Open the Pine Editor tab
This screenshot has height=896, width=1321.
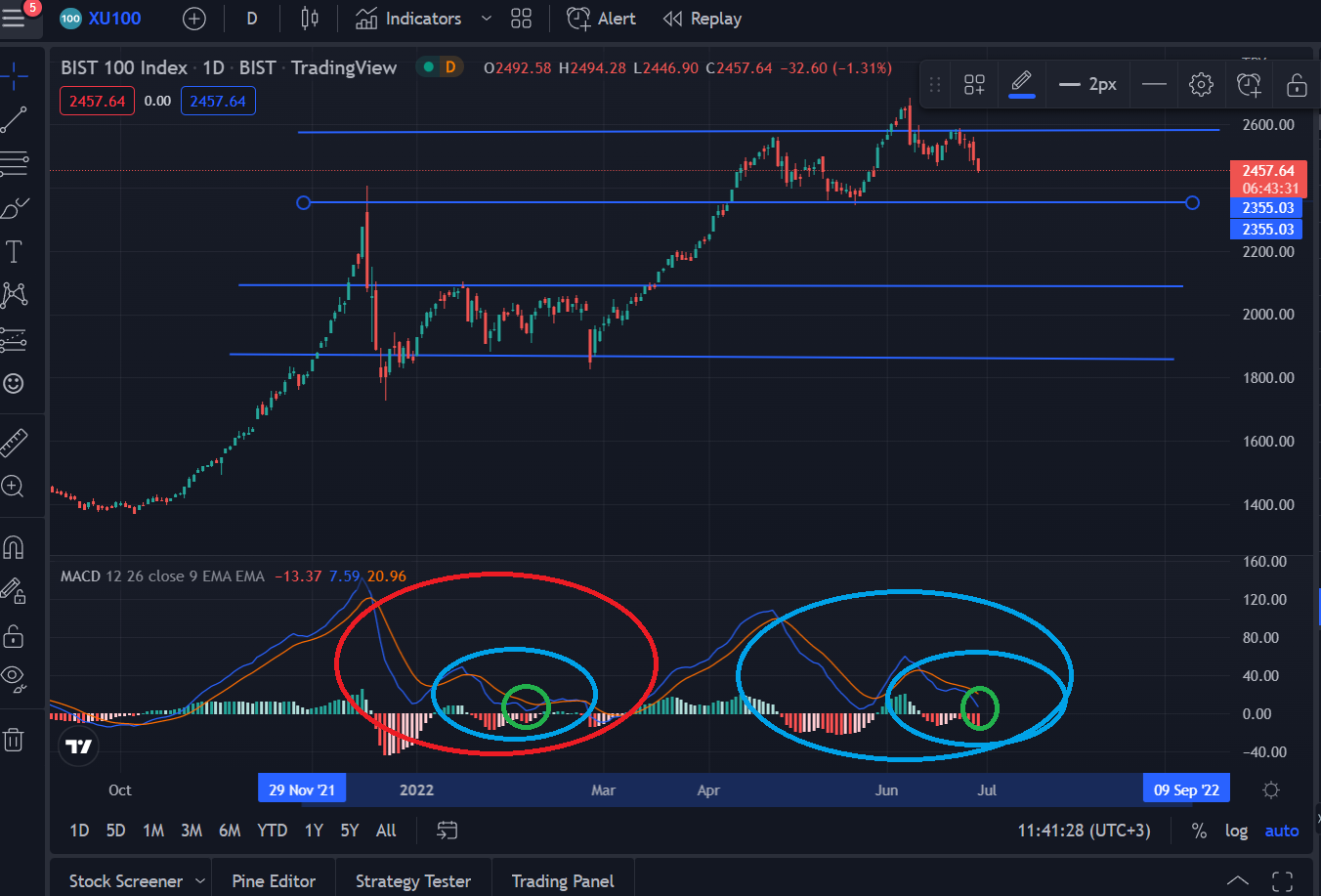[274, 881]
